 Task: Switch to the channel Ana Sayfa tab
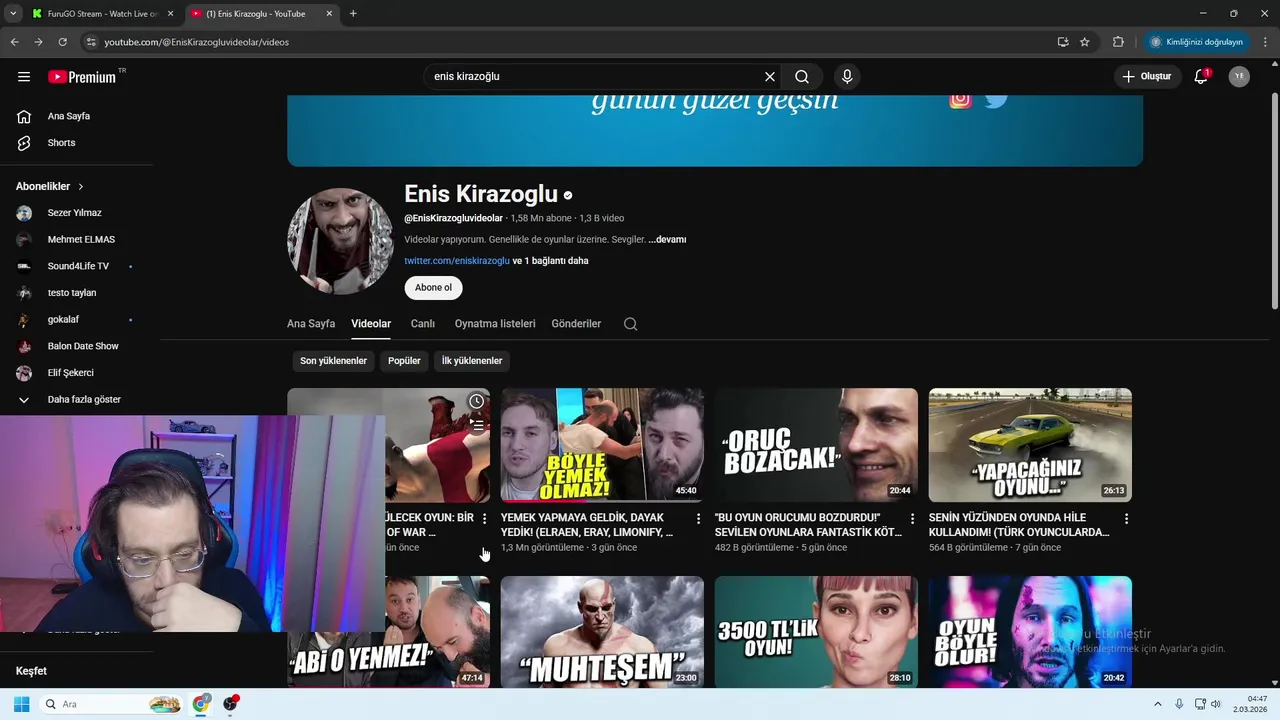[311, 324]
